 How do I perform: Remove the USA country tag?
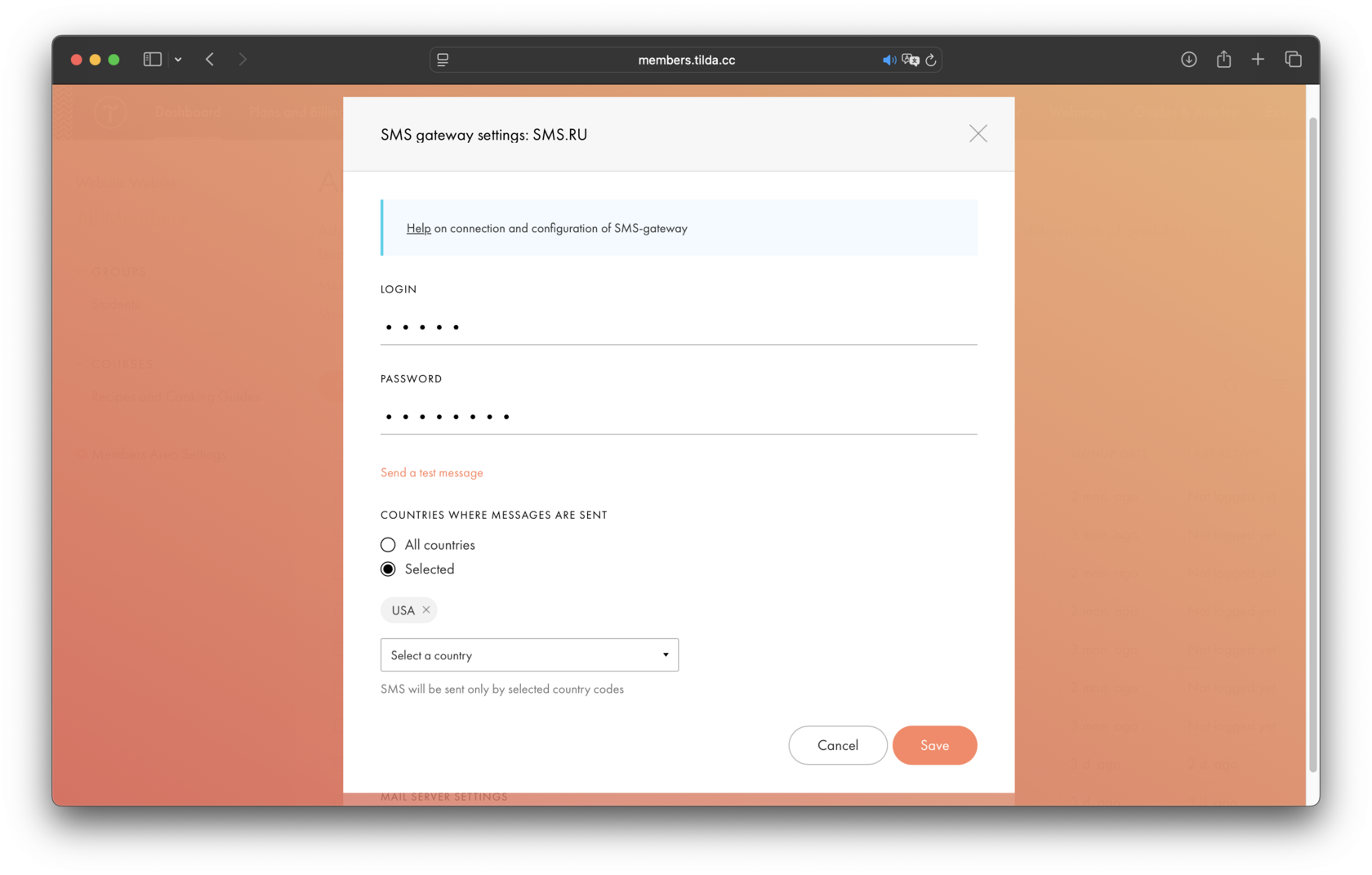pyautogui.click(x=425, y=609)
